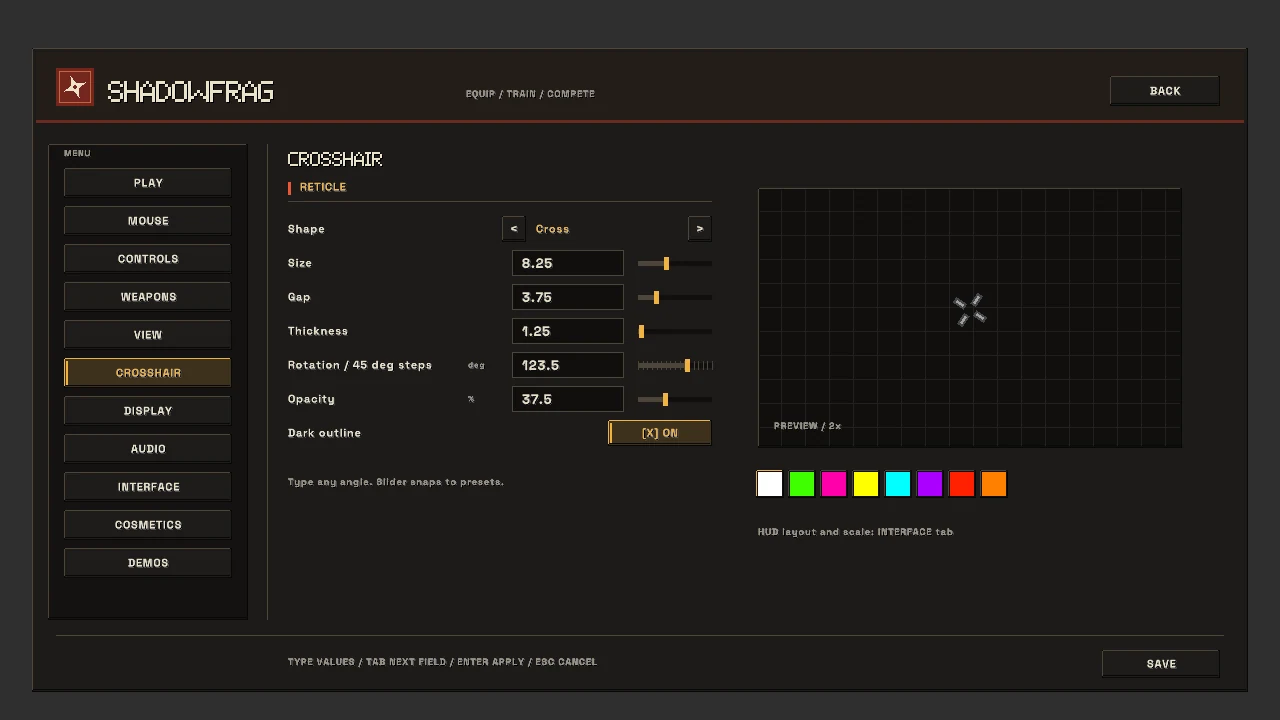Click the Cross shape value text

click(552, 229)
